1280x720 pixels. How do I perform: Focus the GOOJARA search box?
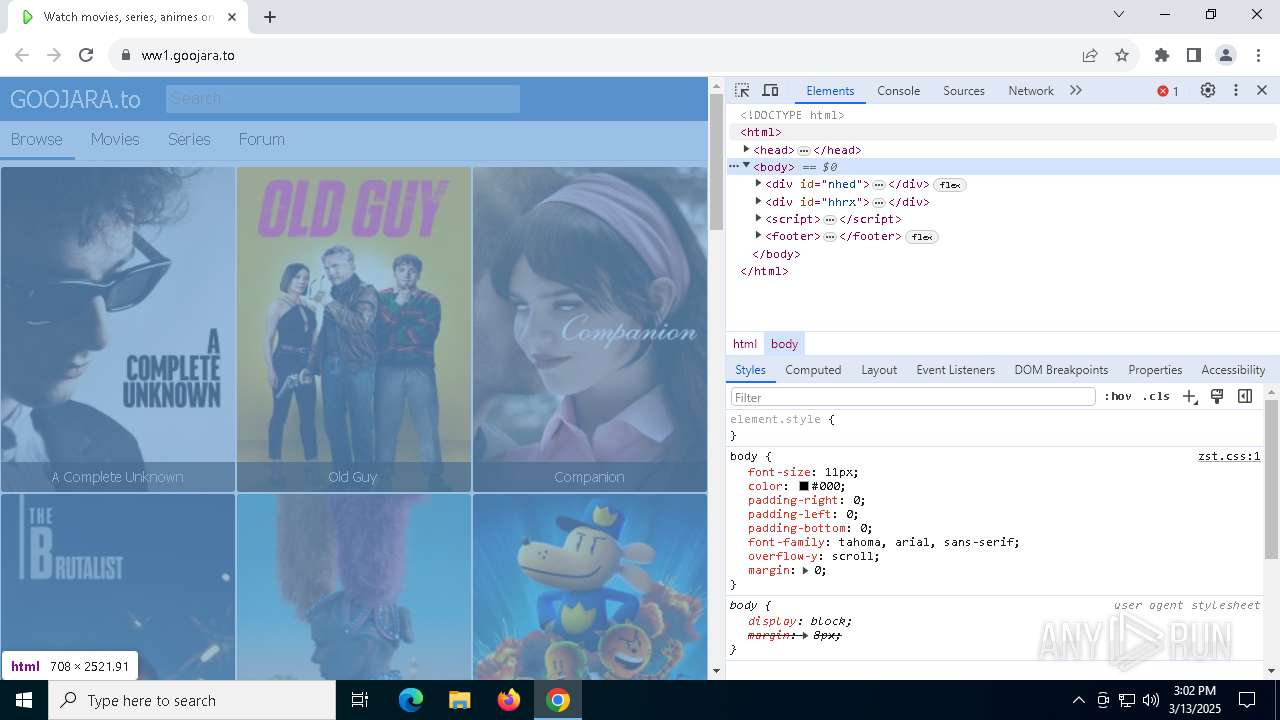pyautogui.click(x=343, y=98)
